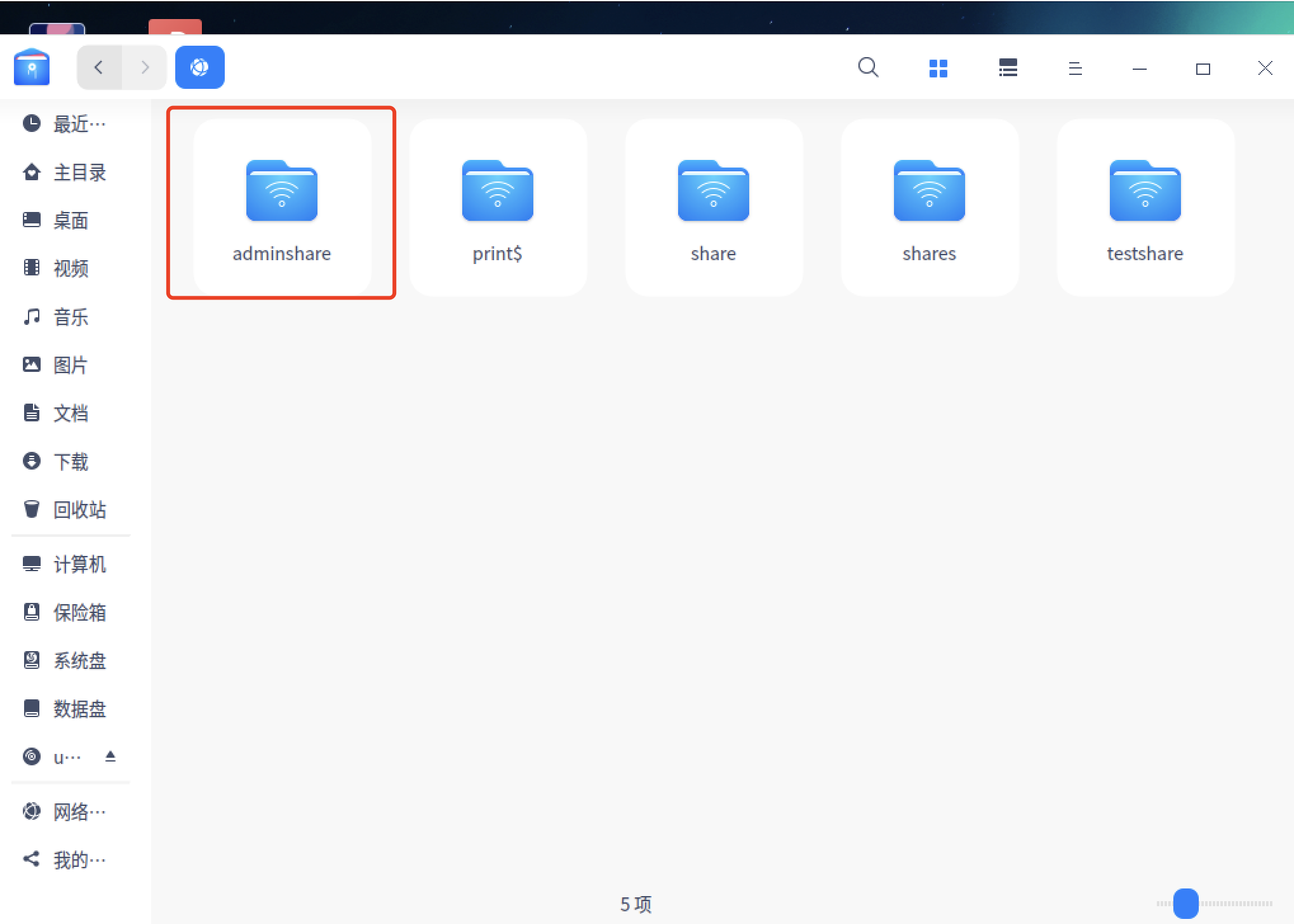1294x924 pixels.
Task: Go forward with the right arrow
Action: 145,67
